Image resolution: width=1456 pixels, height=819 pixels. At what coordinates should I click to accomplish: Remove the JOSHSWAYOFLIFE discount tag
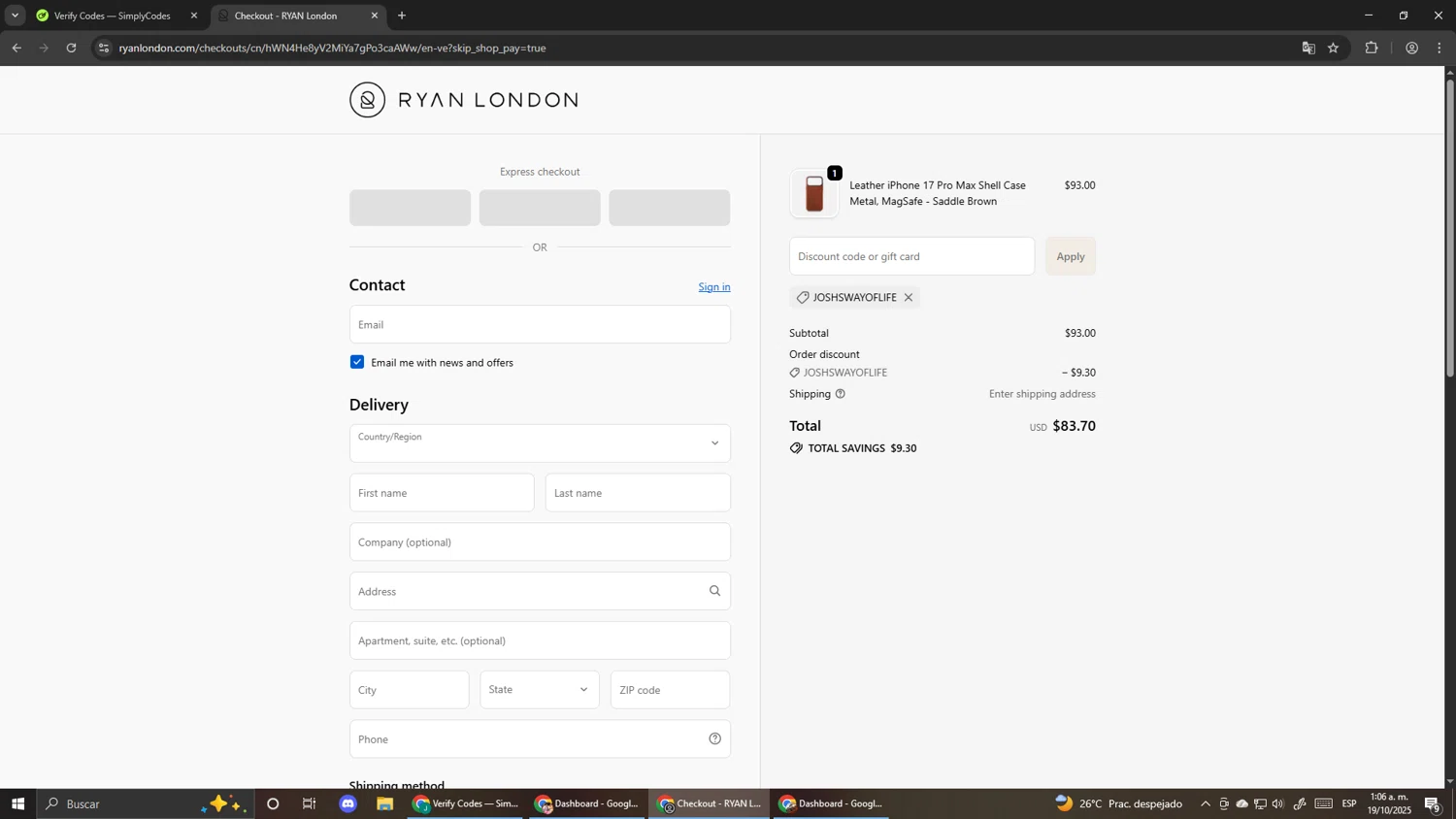[x=909, y=298]
